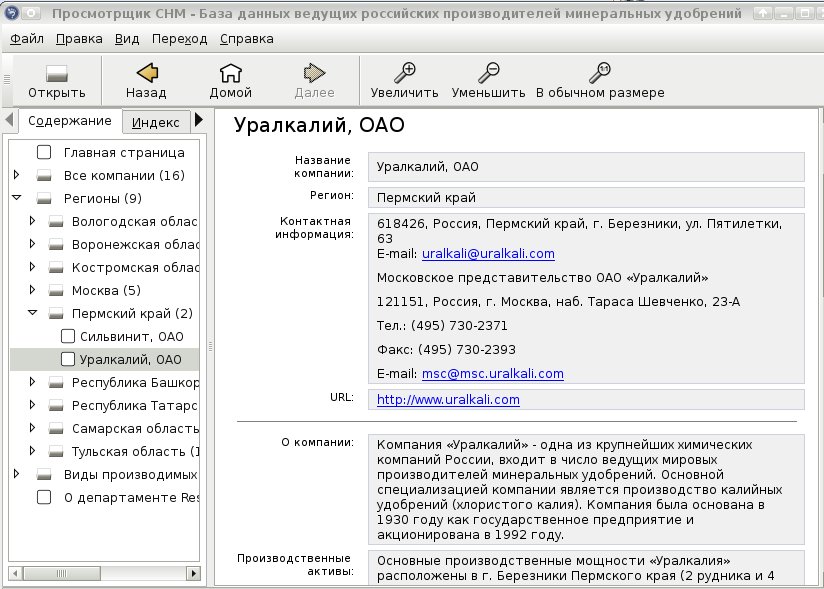The height and width of the screenshot is (589, 824).
Task: Zoom in with Увеличить magnifier icon
Action: (405, 73)
